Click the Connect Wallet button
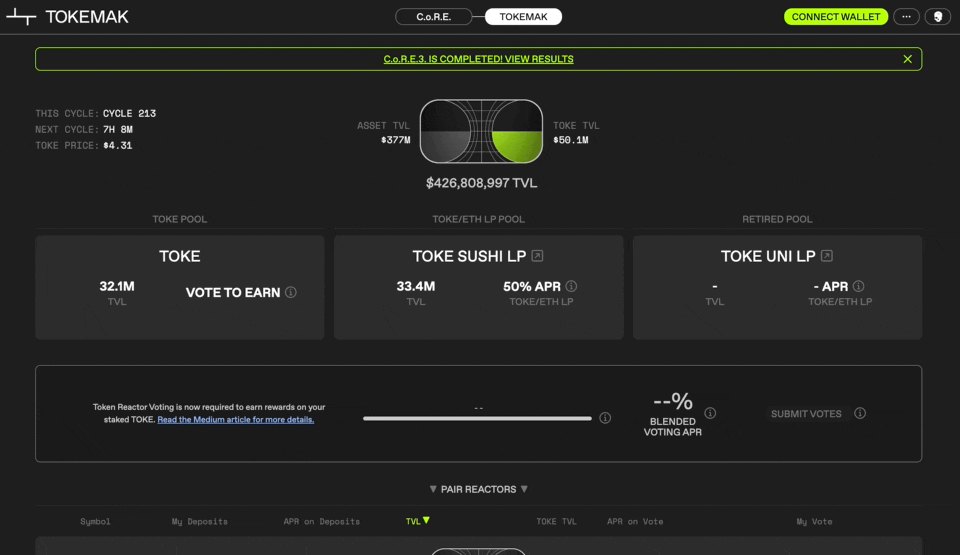 click(x=836, y=17)
